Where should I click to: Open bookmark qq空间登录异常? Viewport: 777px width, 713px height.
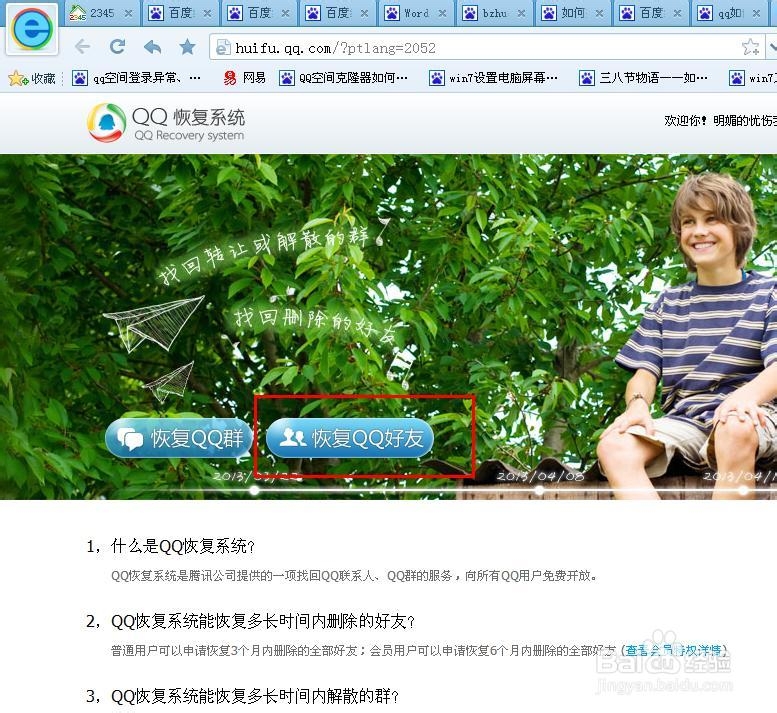[x=136, y=78]
